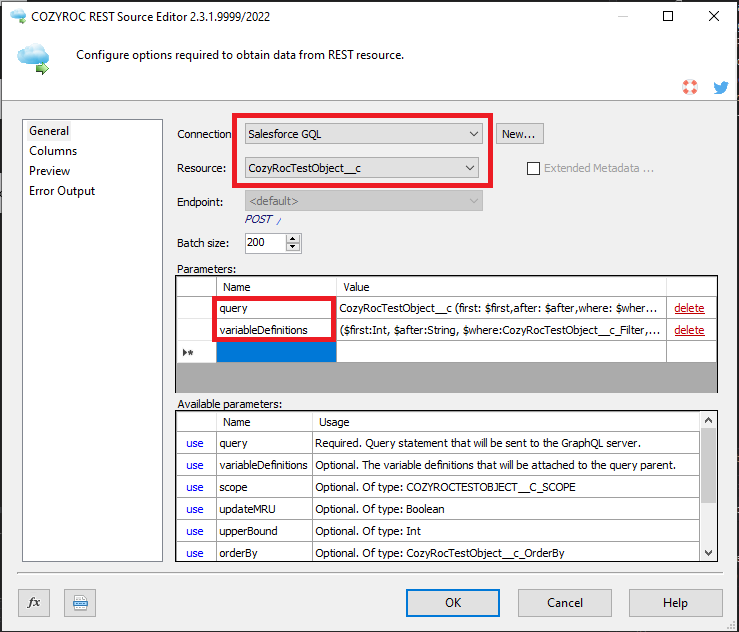Increase batch size with up arrow
Image resolution: width=739 pixels, height=632 pixels.
coord(293,238)
